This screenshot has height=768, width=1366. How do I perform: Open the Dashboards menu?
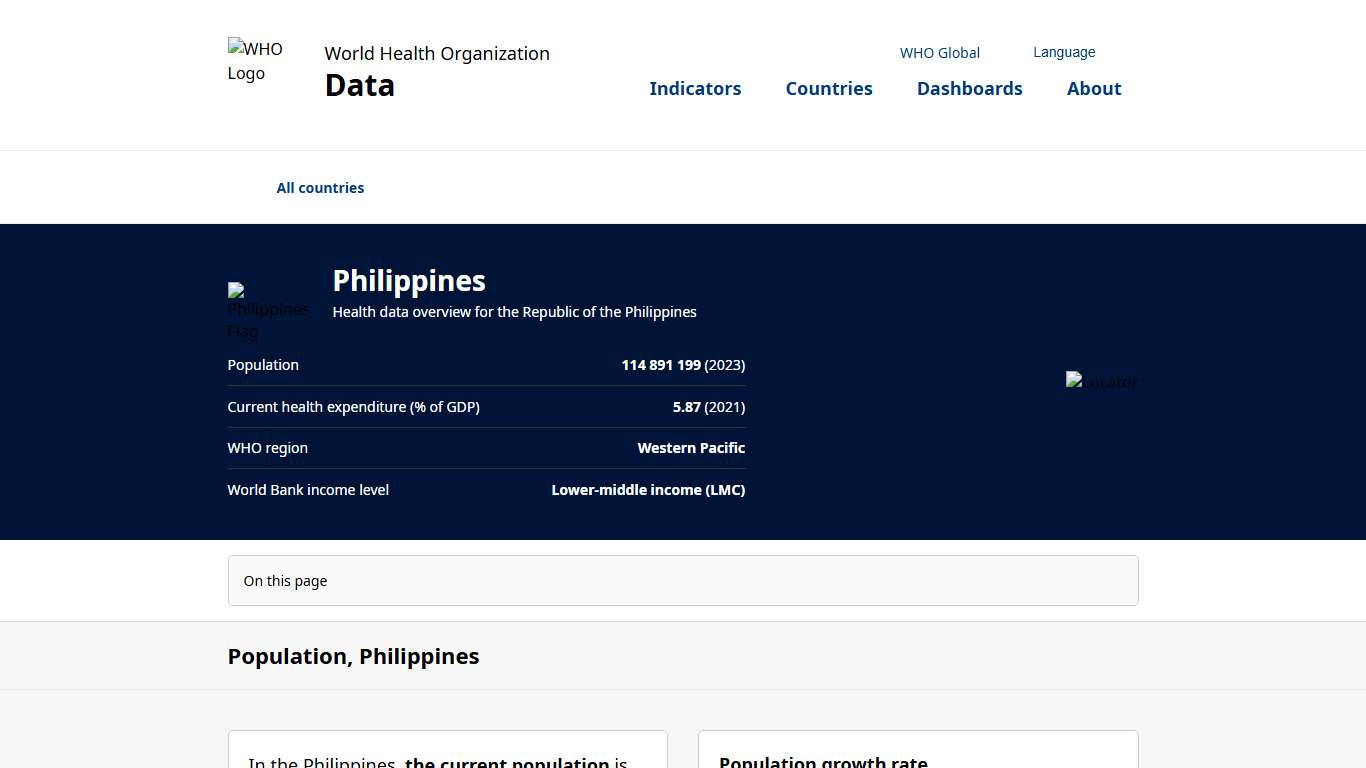[969, 88]
